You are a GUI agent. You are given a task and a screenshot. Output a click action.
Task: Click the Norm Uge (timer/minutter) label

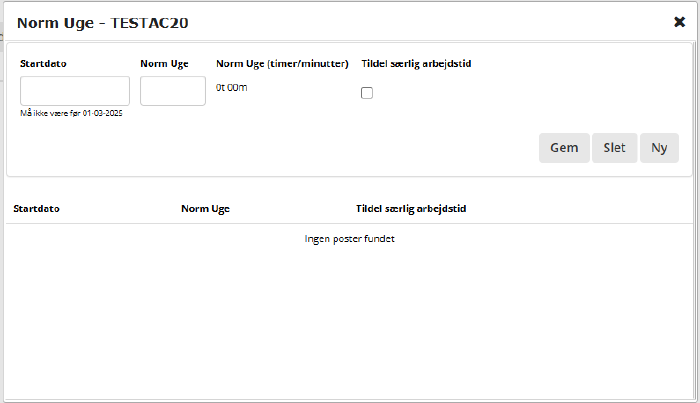point(281,64)
